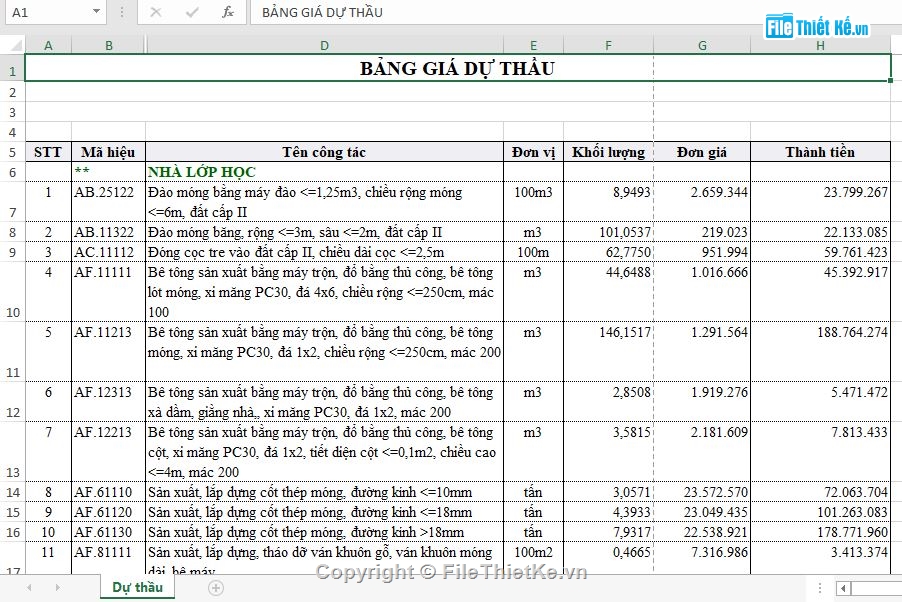
Task: Add a new sheet with plus icon
Action: point(216,588)
